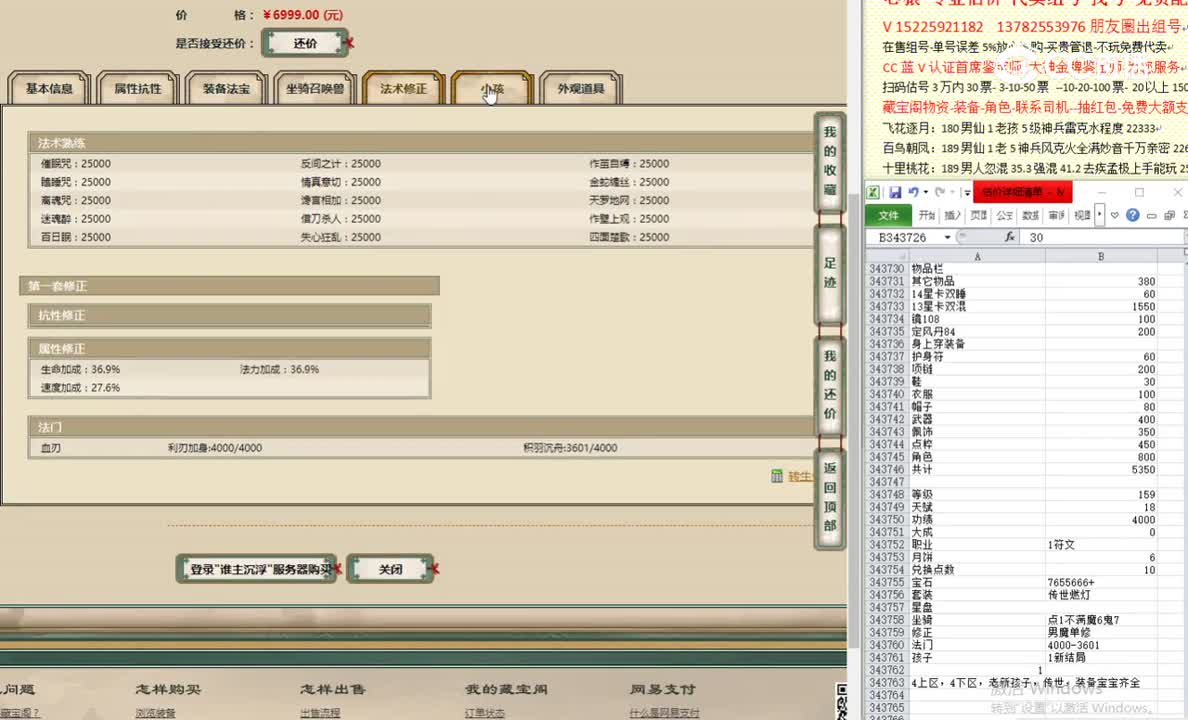
Task: Click the Redo icon in Excel
Action: tap(939, 192)
